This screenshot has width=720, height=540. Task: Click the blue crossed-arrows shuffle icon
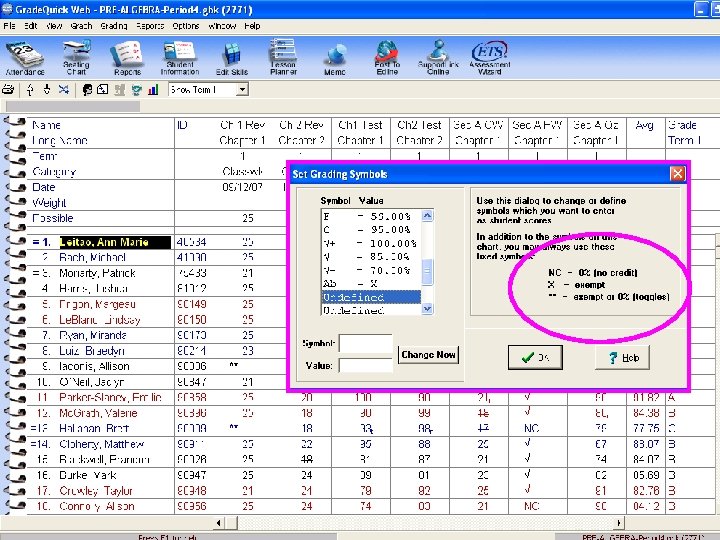pos(63,90)
